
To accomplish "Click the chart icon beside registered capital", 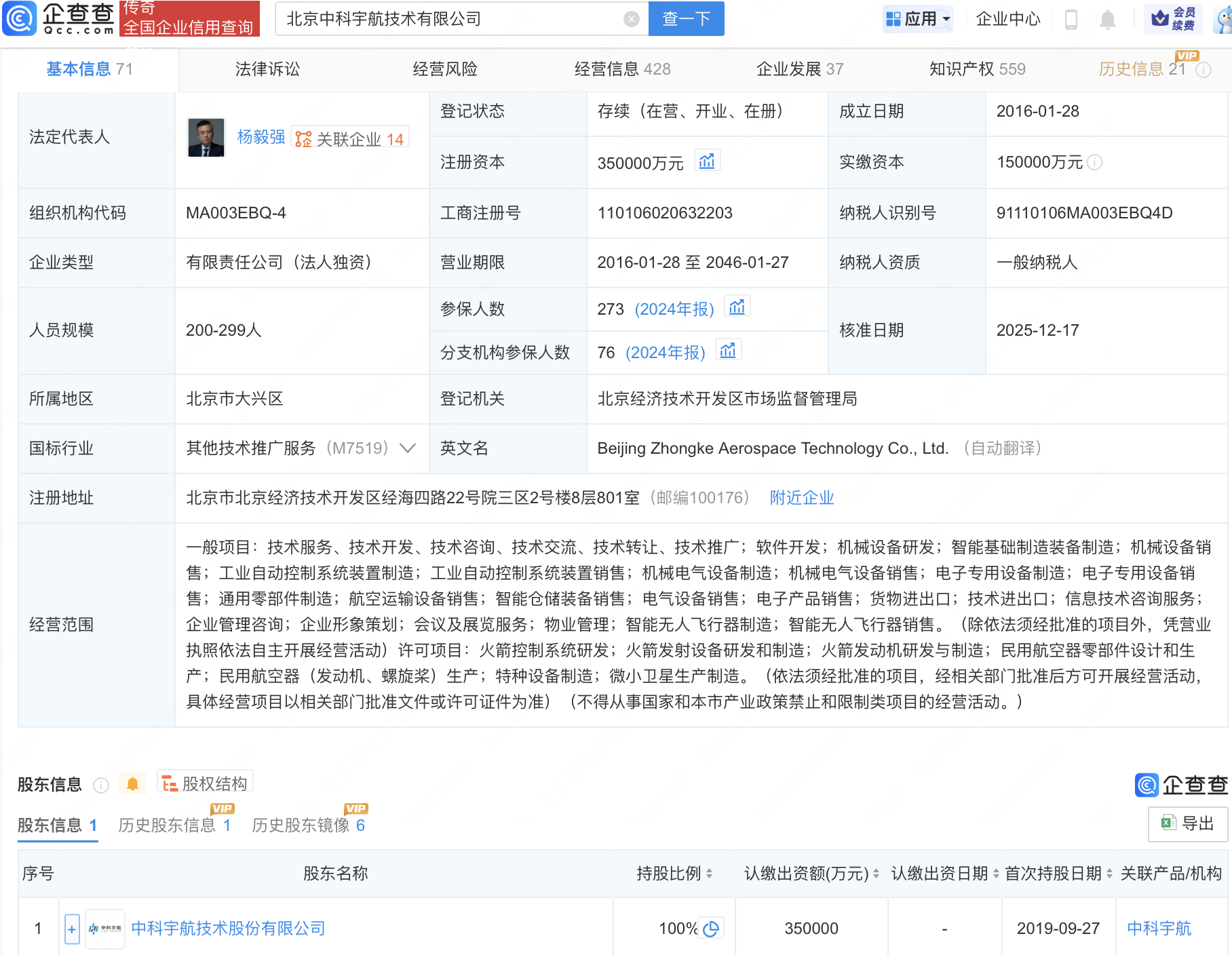I will coord(707,161).
